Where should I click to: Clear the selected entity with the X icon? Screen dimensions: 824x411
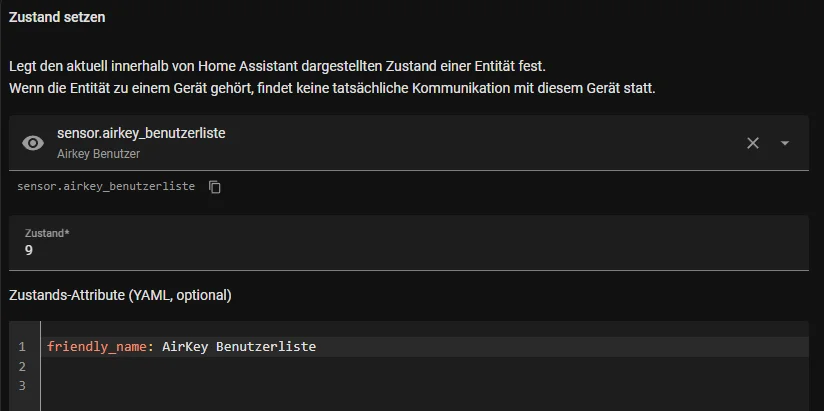(753, 143)
